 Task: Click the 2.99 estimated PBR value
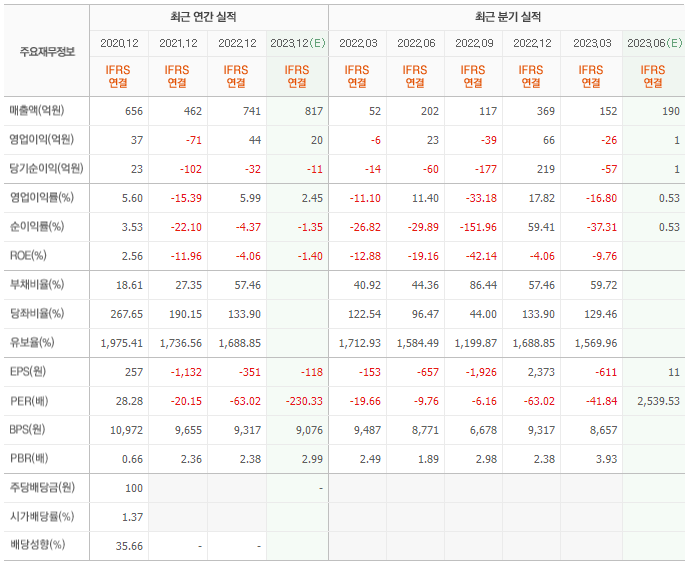click(312, 460)
